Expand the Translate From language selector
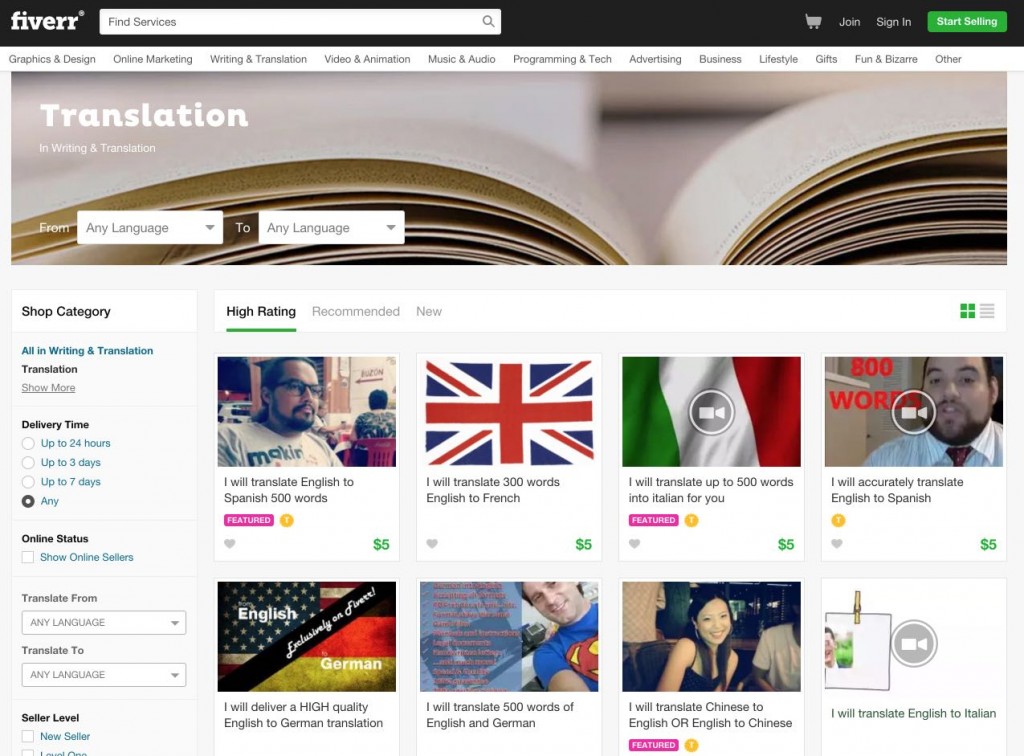Image resolution: width=1024 pixels, height=756 pixels. [x=103, y=622]
